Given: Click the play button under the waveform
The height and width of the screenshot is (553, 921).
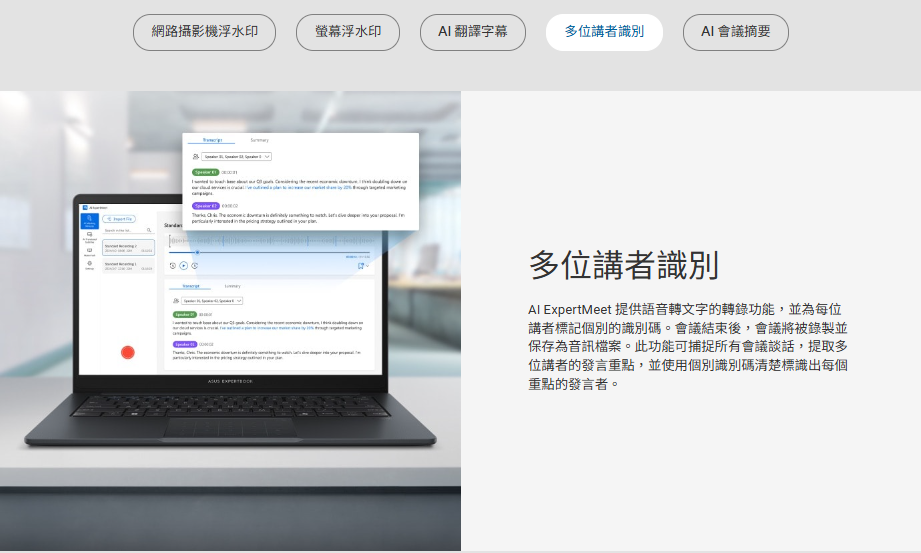Looking at the screenshot, I should click(x=183, y=265).
